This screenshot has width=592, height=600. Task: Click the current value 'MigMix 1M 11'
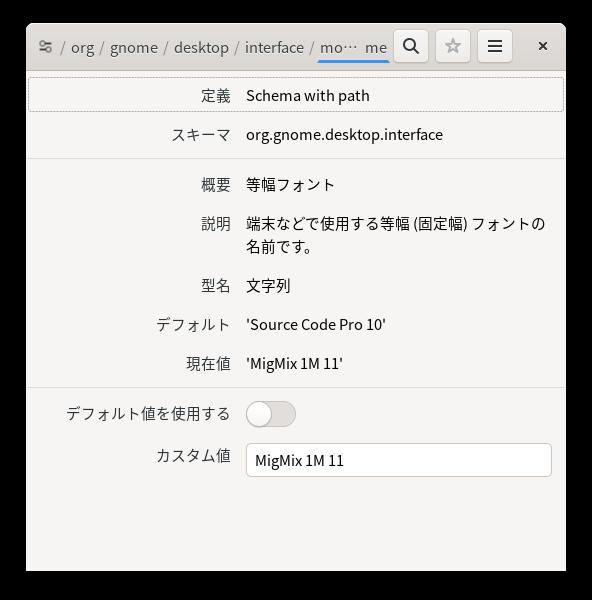(294, 364)
